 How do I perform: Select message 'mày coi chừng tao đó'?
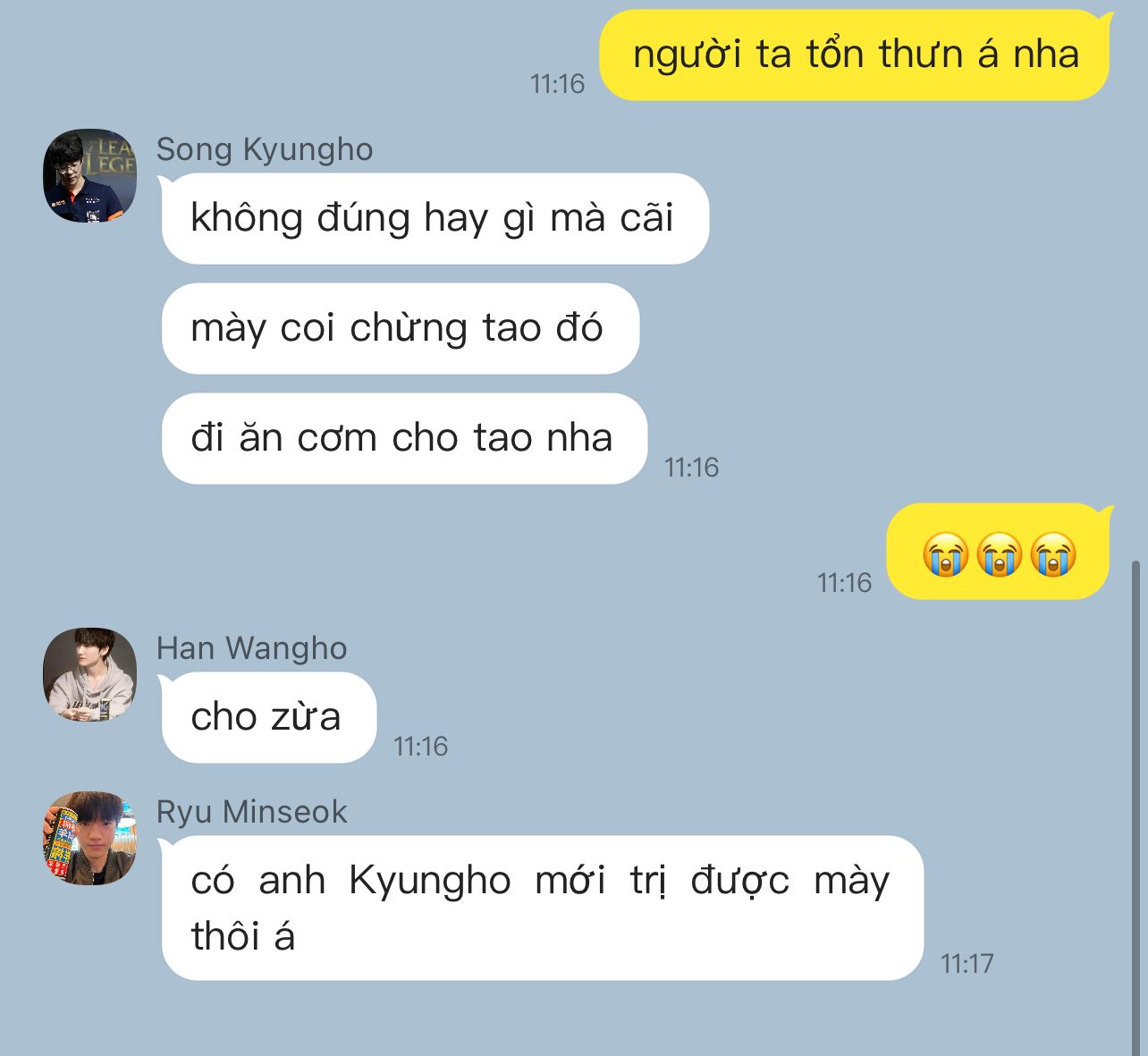coord(400,328)
